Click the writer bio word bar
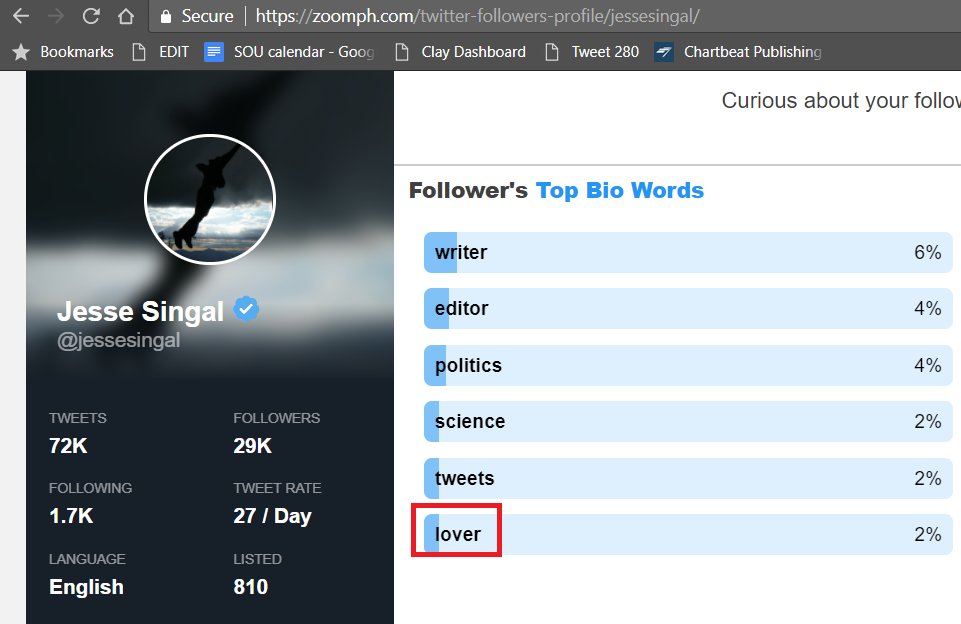The height and width of the screenshot is (624, 961). tap(688, 253)
